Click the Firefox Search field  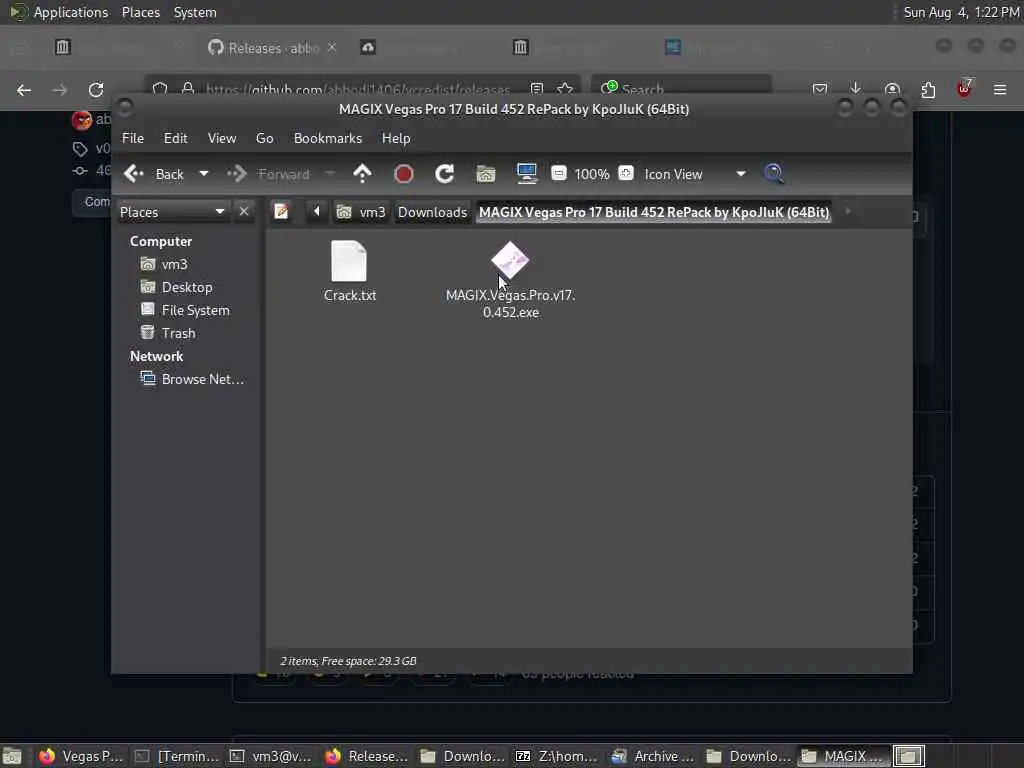pos(682,89)
